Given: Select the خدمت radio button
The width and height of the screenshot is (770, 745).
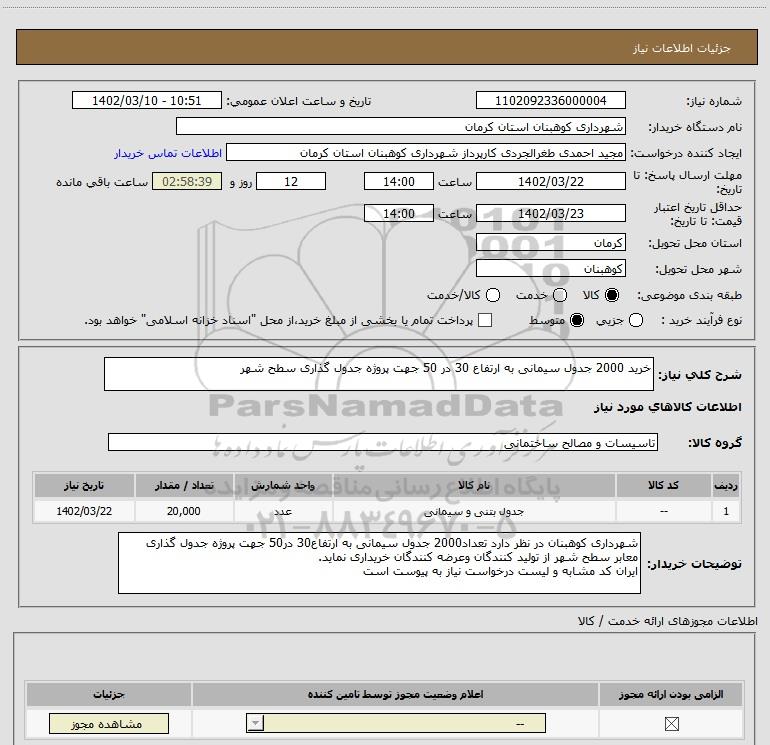Looking at the screenshot, I should pyautogui.click(x=560, y=295).
